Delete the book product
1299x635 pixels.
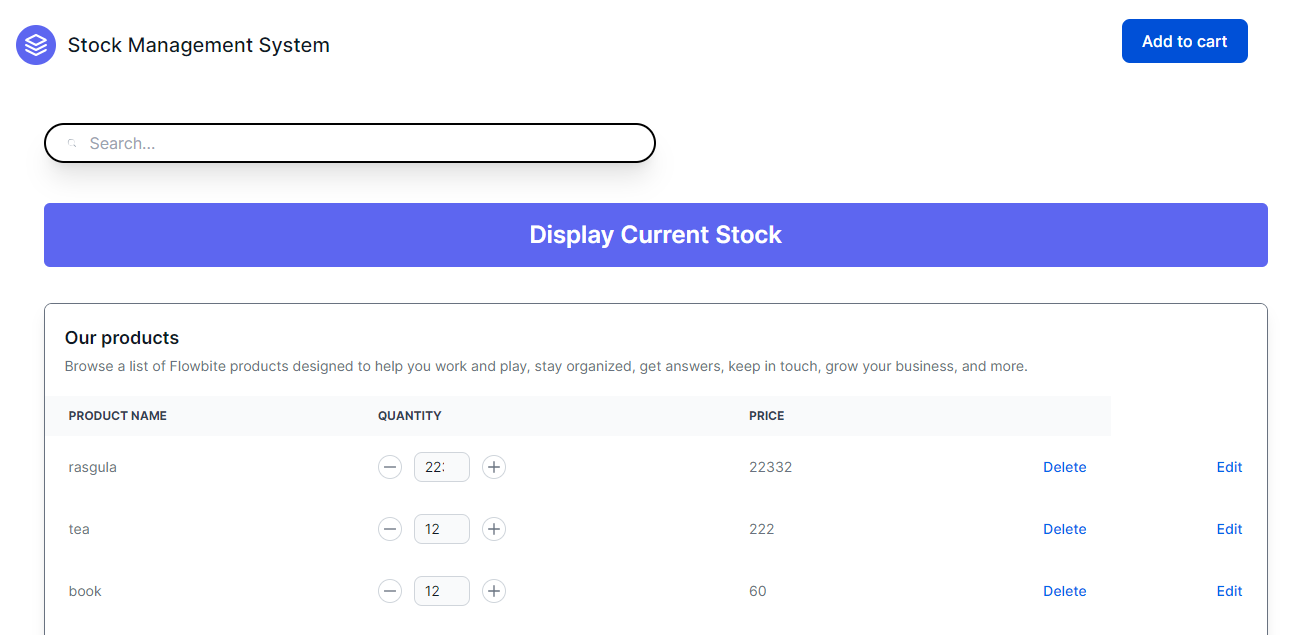(x=1064, y=591)
